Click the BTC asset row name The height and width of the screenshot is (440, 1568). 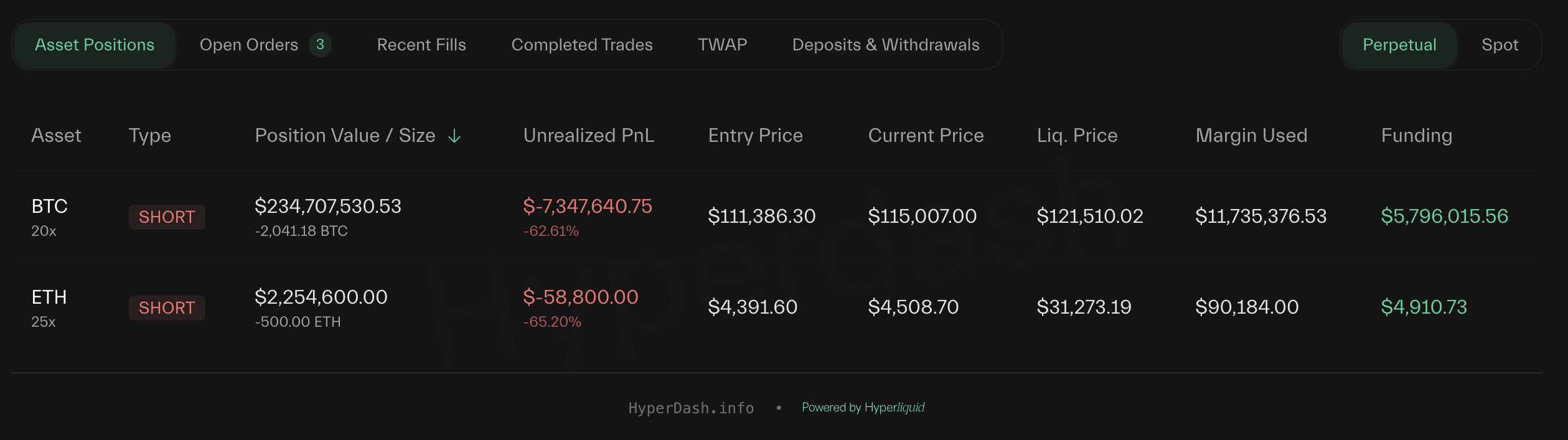pos(49,207)
